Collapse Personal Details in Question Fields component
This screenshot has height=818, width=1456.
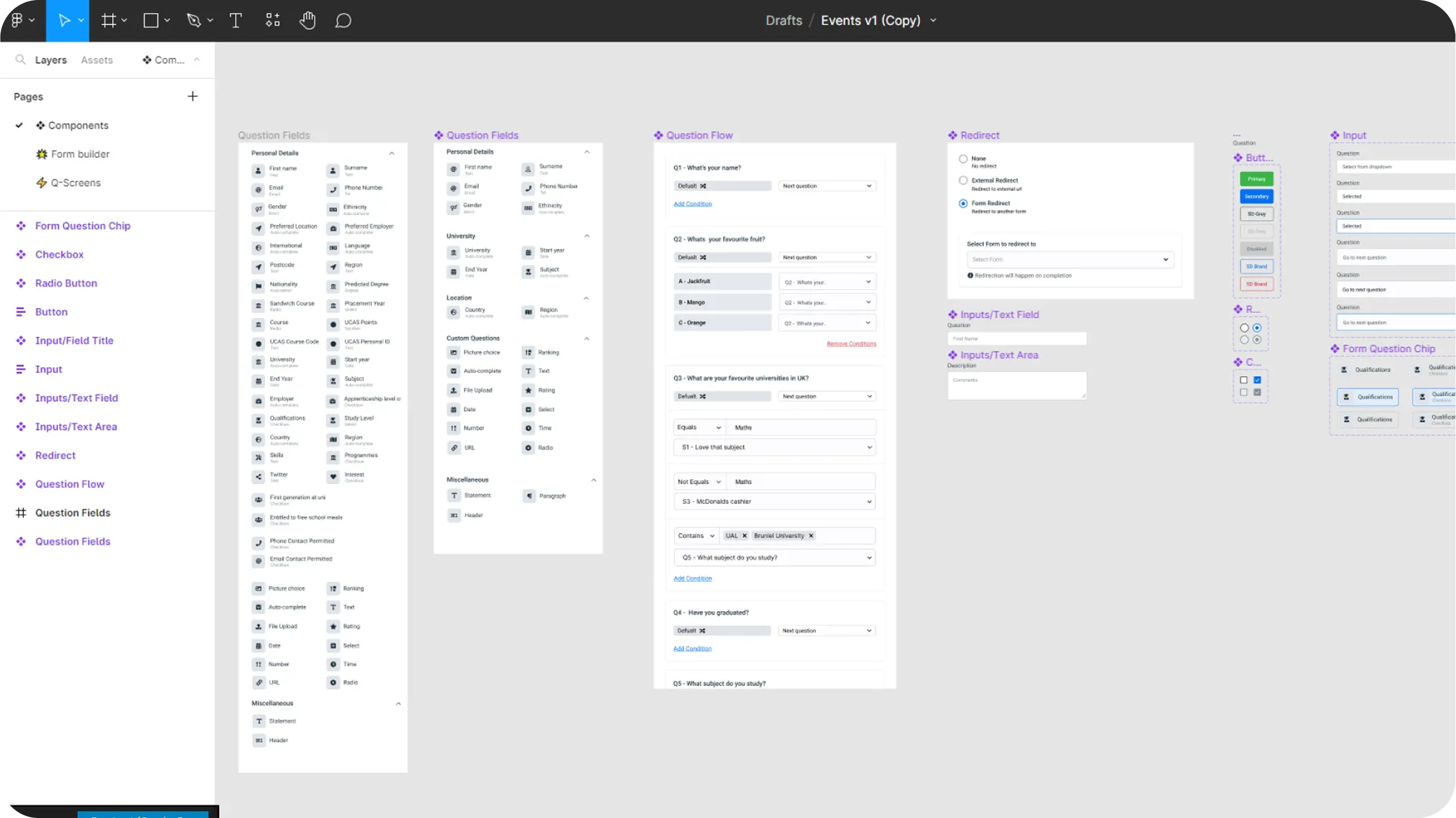pos(587,152)
